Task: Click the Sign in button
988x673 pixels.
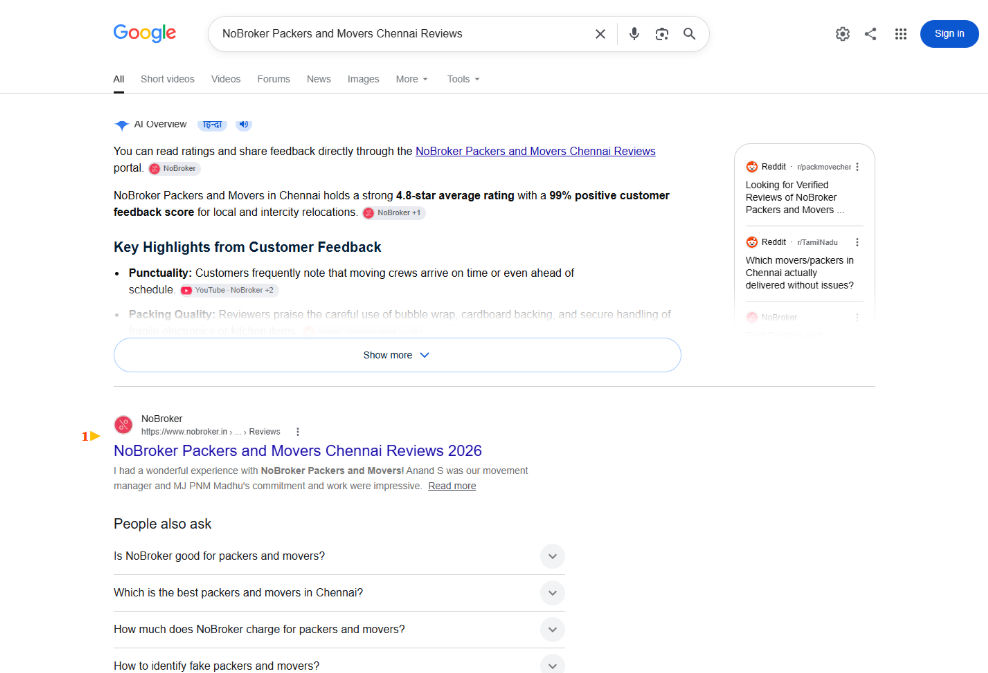Action: (949, 34)
